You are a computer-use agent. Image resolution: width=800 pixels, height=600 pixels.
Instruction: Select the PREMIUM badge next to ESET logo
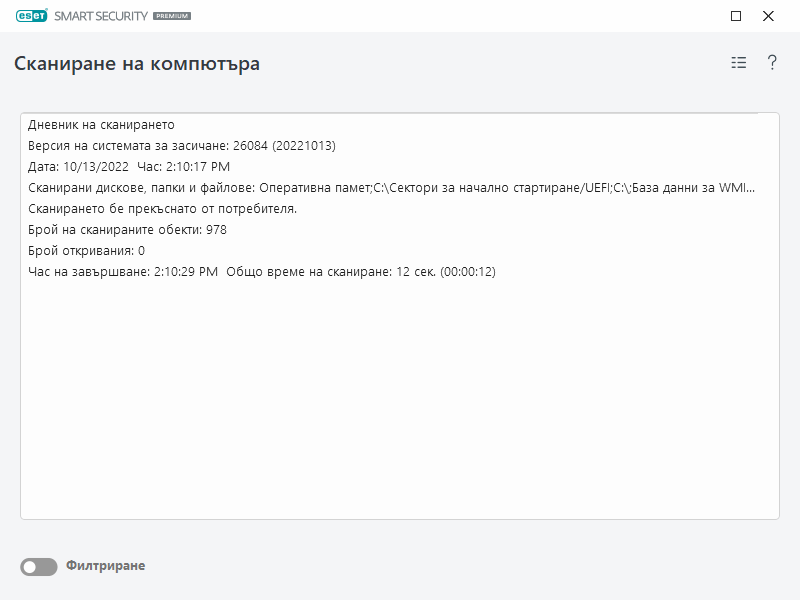click(x=172, y=16)
